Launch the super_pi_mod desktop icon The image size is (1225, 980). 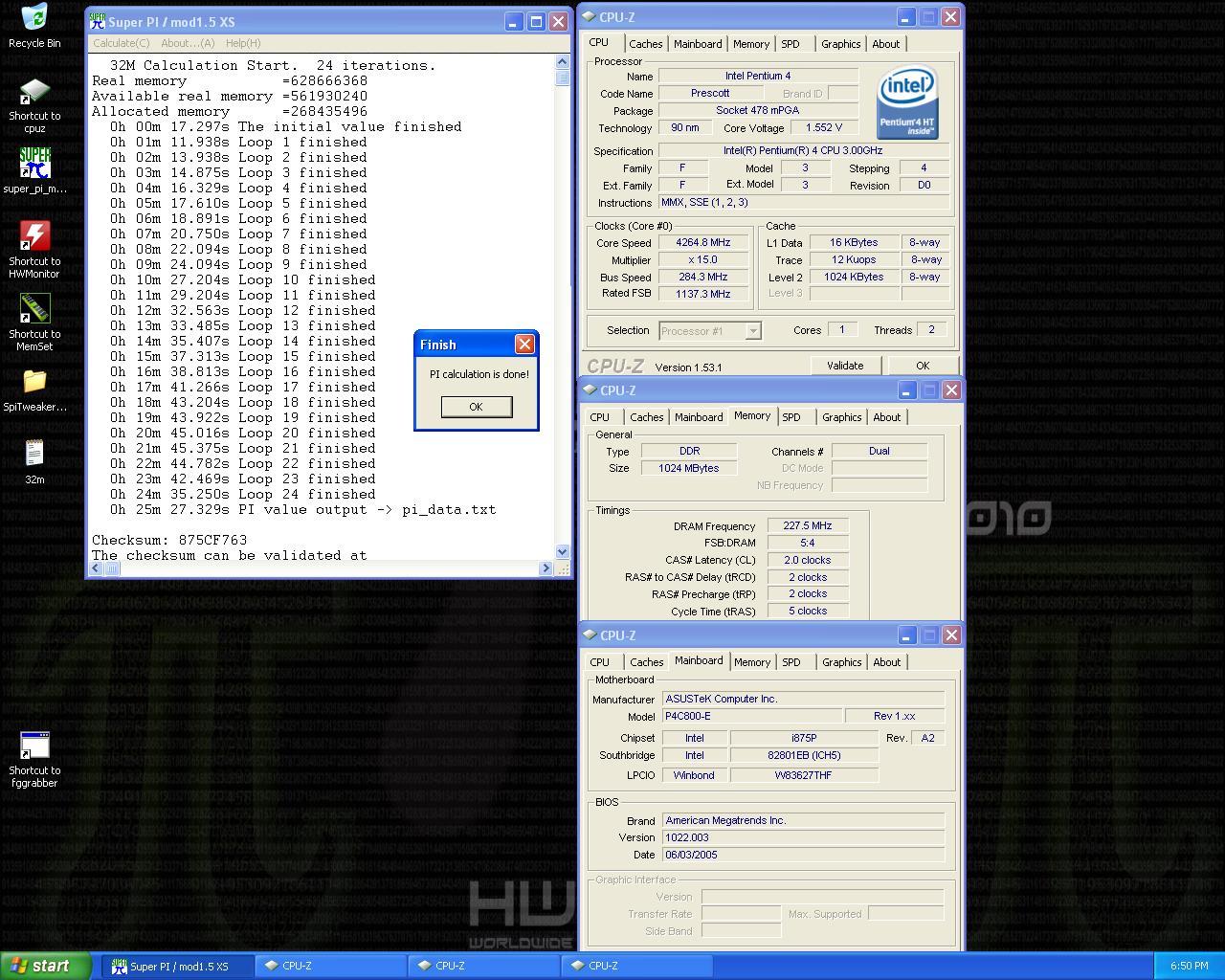point(34,164)
